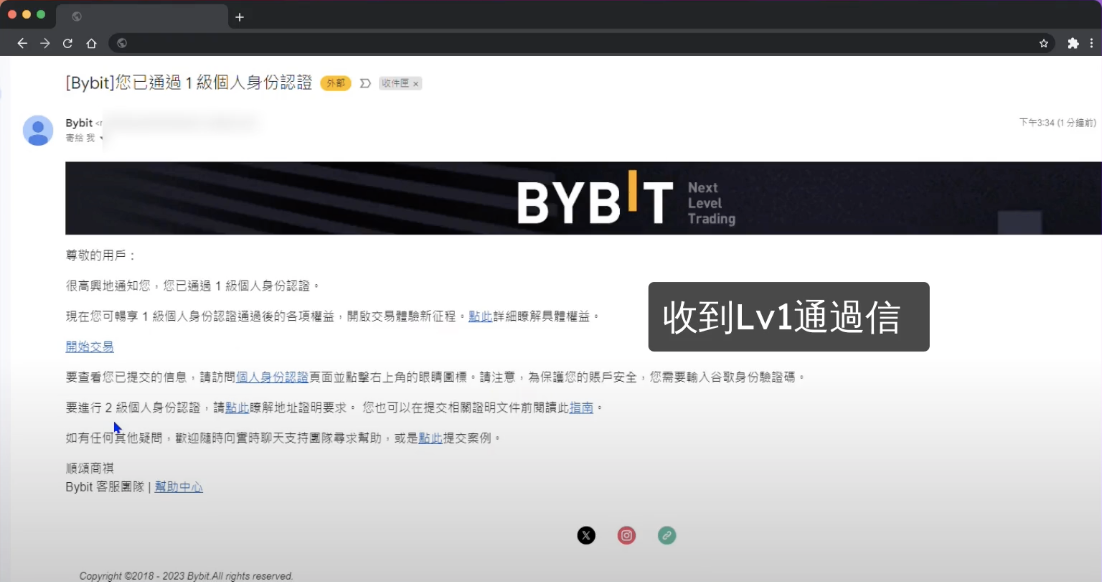This screenshot has width=1102, height=582.
Task: Open the 點此 link for address proof requirements
Action: tap(237, 408)
